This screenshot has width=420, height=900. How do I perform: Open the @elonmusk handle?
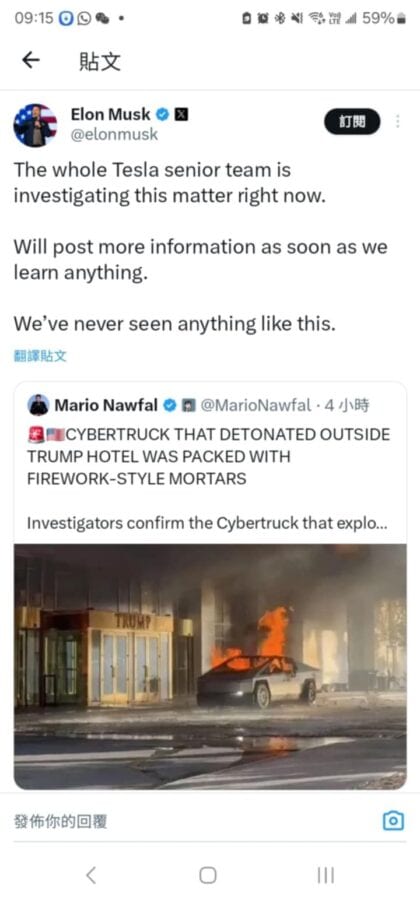click(x=114, y=135)
